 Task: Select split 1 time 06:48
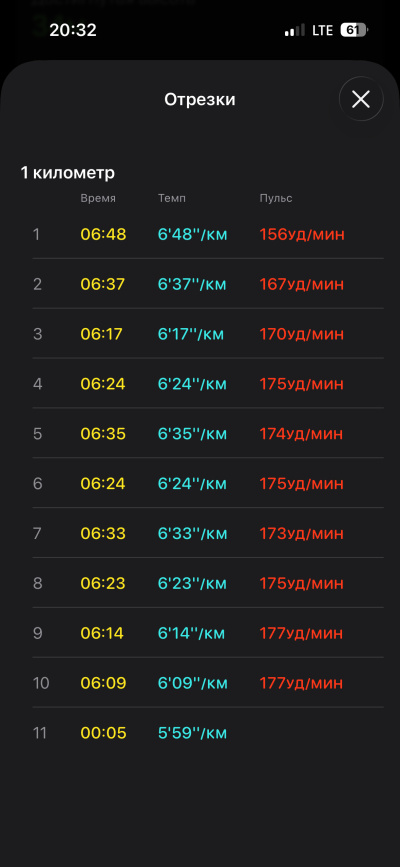click(x=103, y=234)
